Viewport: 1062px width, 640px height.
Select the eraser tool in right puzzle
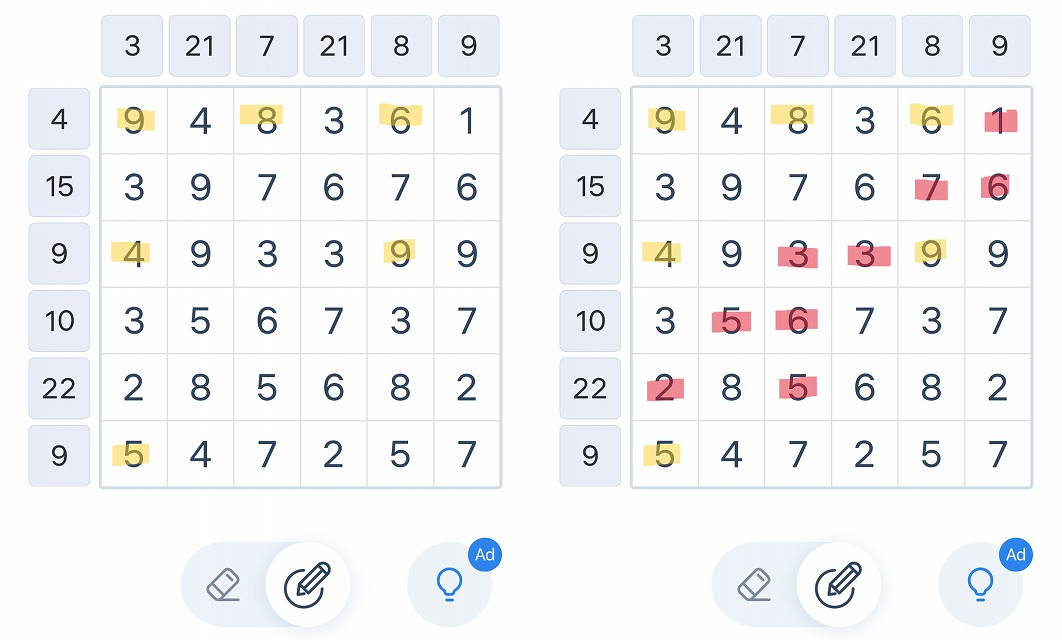tap(755, 584)
